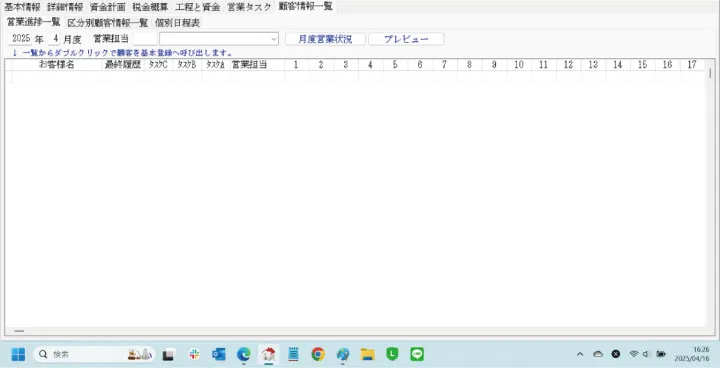Open LINE from the taskbar

(417, 354)
